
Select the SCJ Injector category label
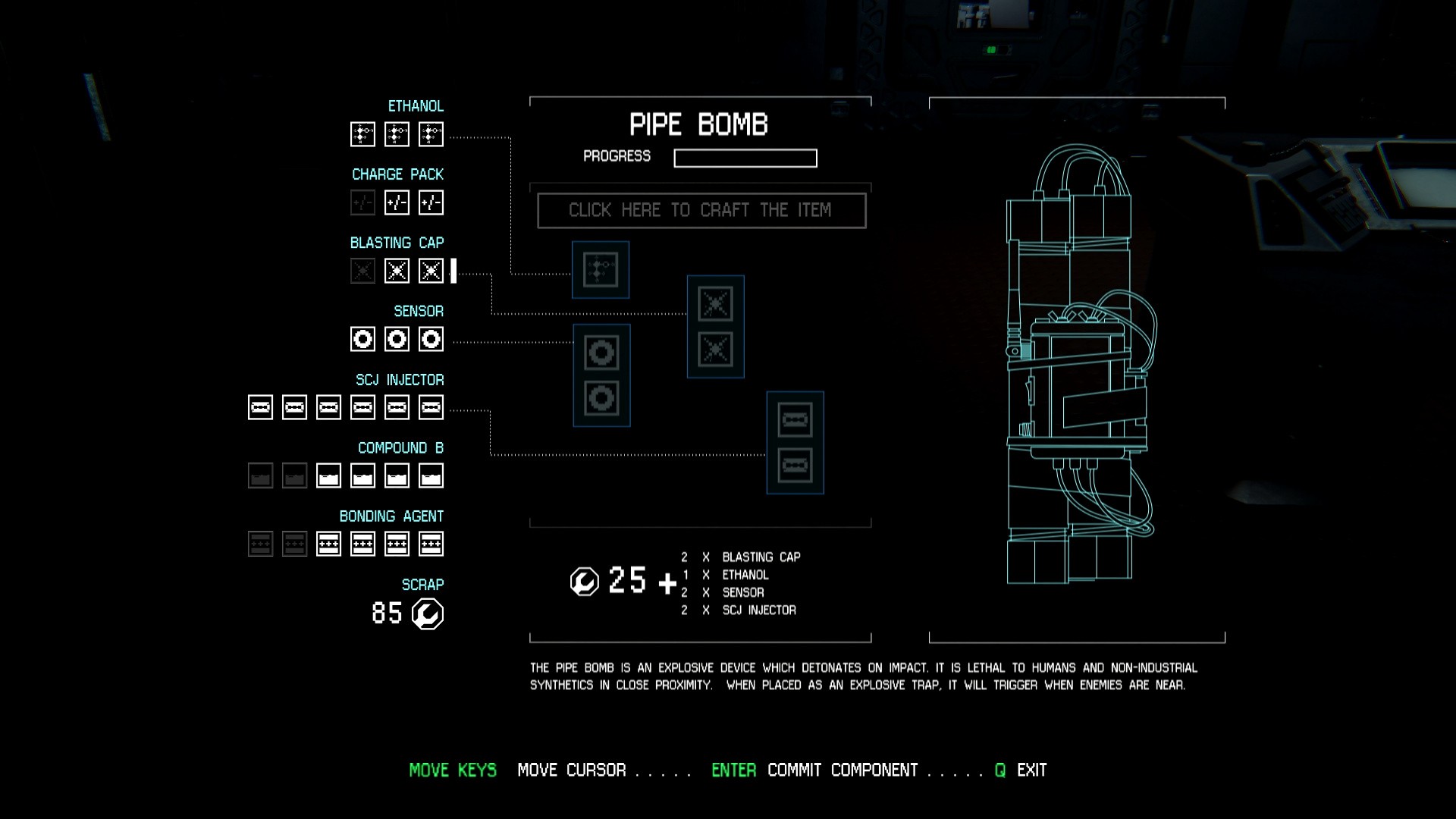pyautogui.click(x=400, y=380)
